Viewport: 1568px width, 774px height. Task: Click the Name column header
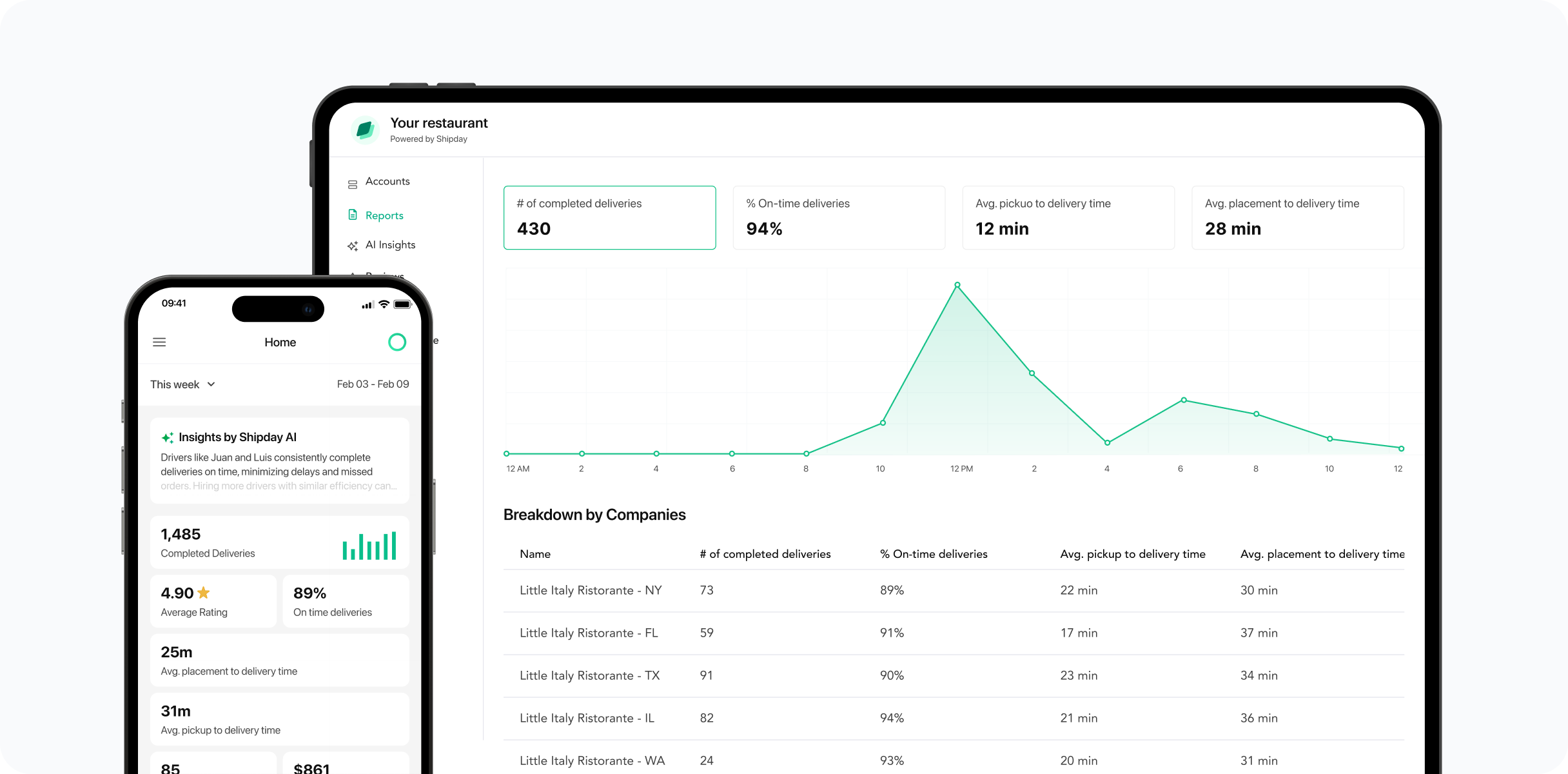(535, 554)
